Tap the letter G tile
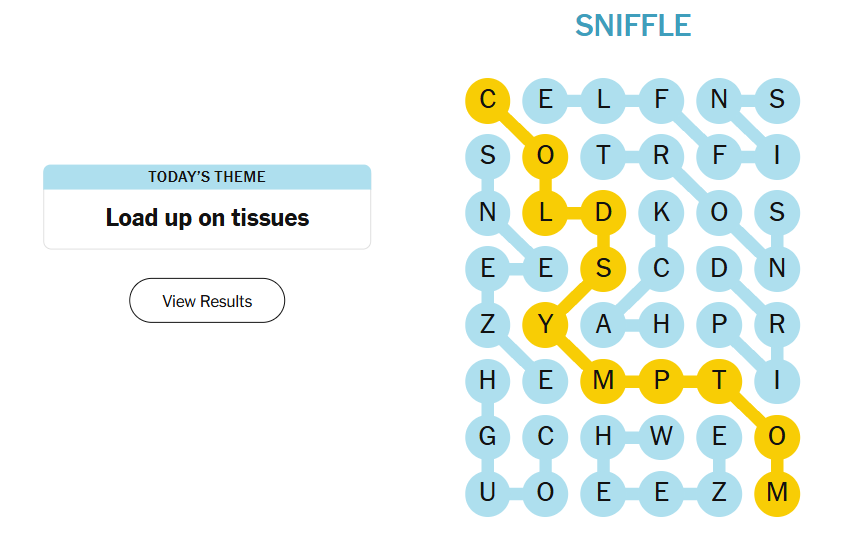 tap(488, 437)
